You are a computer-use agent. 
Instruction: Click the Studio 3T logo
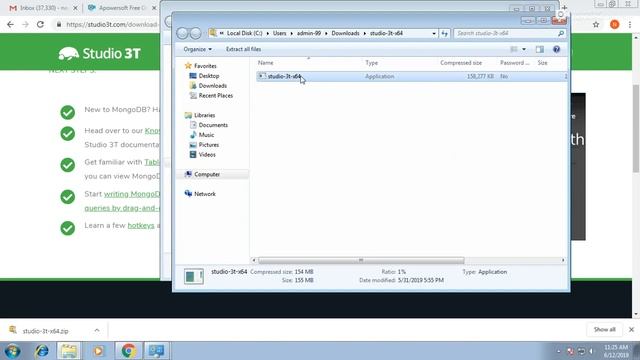click(x=100, y=53)
